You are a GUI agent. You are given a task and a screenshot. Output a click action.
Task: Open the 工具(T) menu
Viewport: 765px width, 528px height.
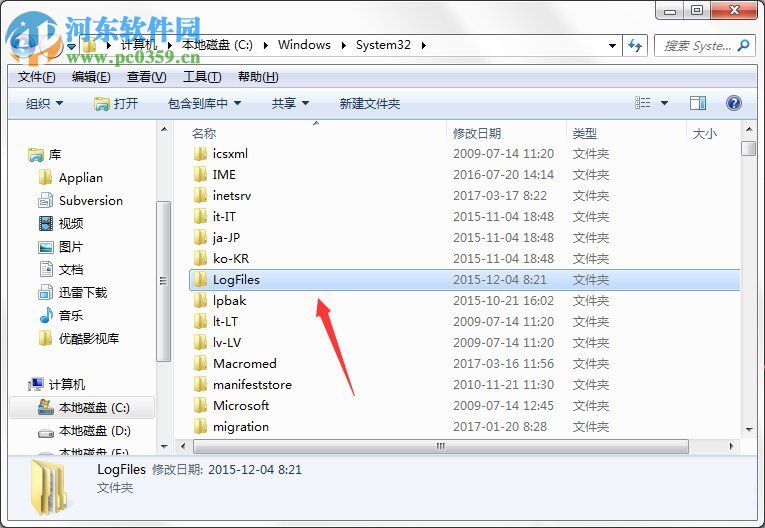pyautogui.click(x=202, y=77)
